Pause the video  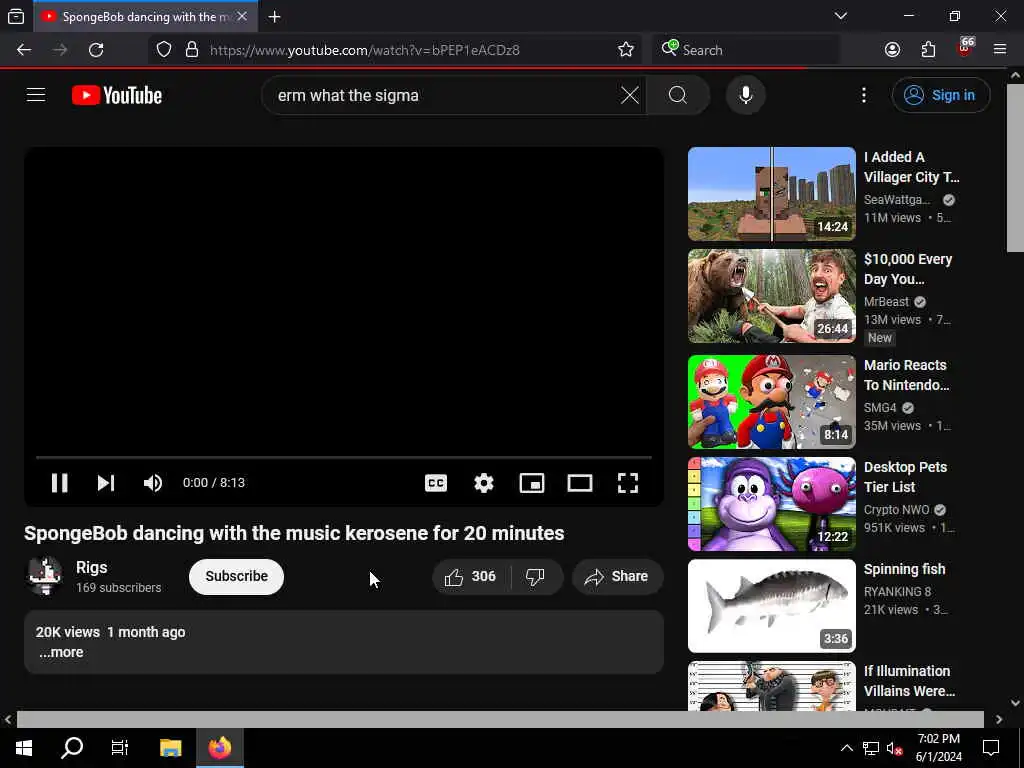[59, 483]
